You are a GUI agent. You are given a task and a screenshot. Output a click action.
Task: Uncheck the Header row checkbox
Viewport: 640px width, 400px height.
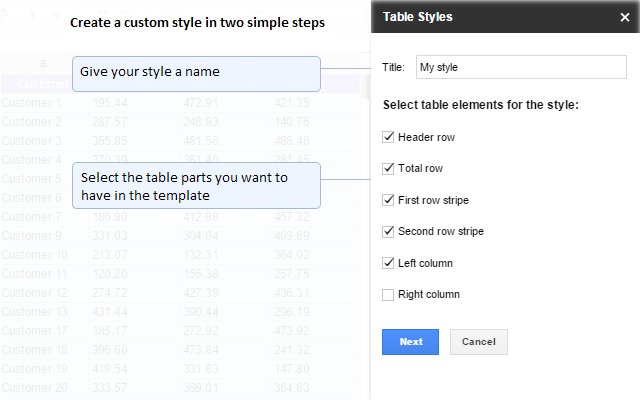click(388, 137)
